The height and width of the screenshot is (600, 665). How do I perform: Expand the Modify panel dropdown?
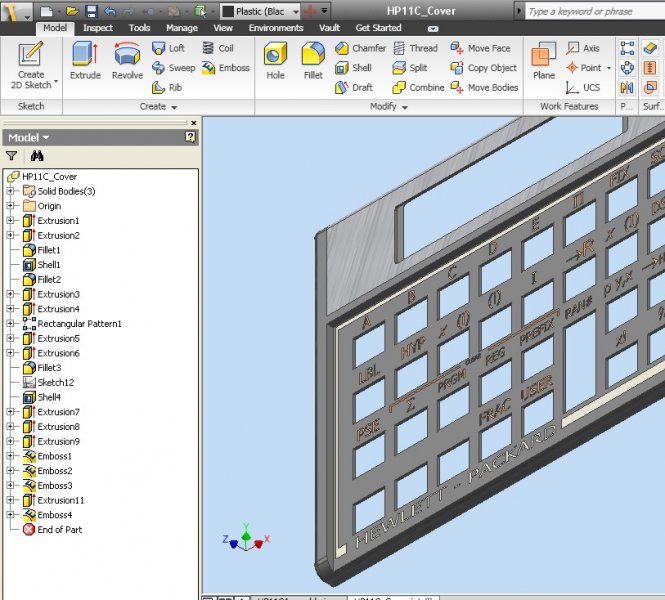[x=405, y=107]
